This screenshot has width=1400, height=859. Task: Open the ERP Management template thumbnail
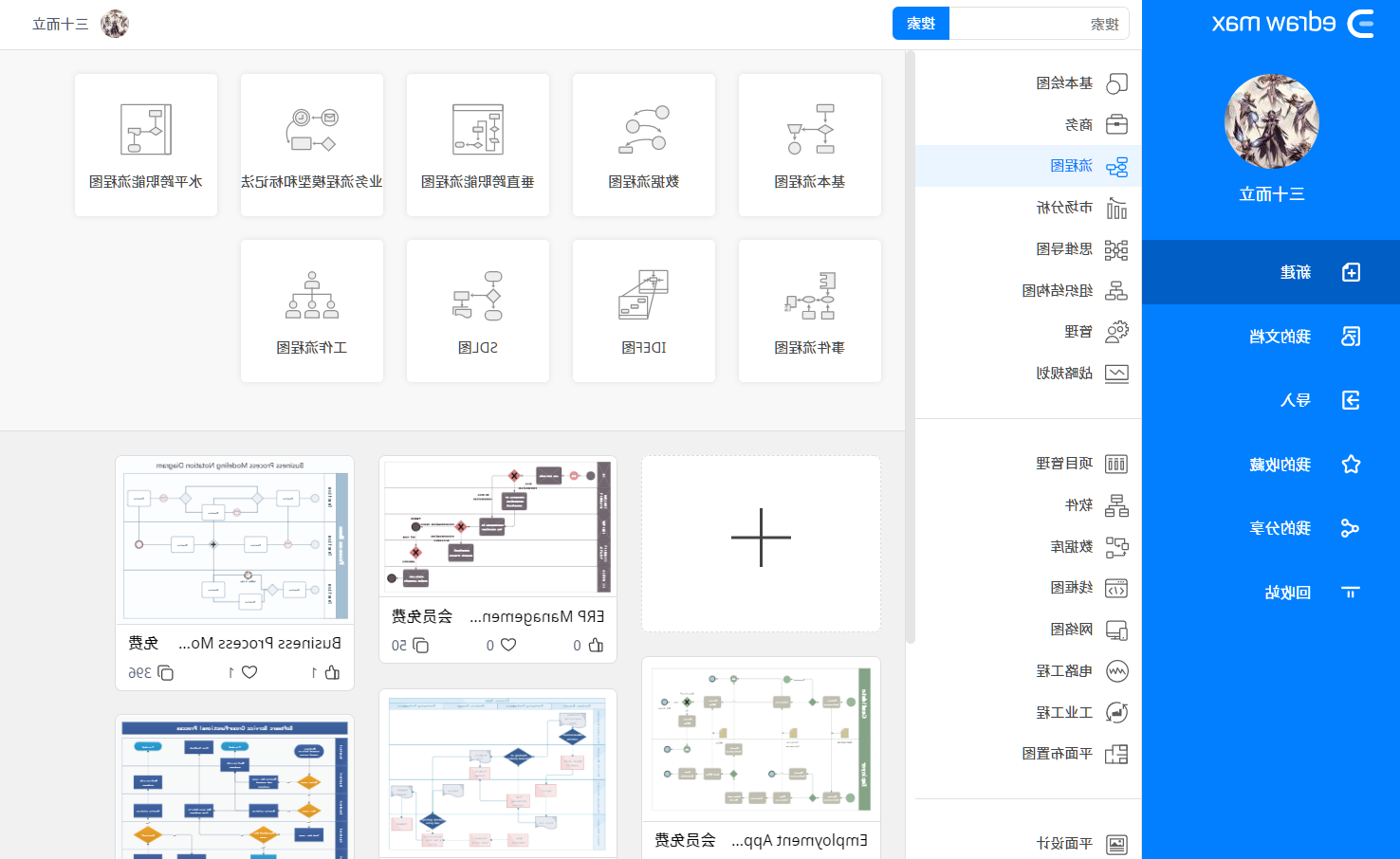tap(498, 527)
